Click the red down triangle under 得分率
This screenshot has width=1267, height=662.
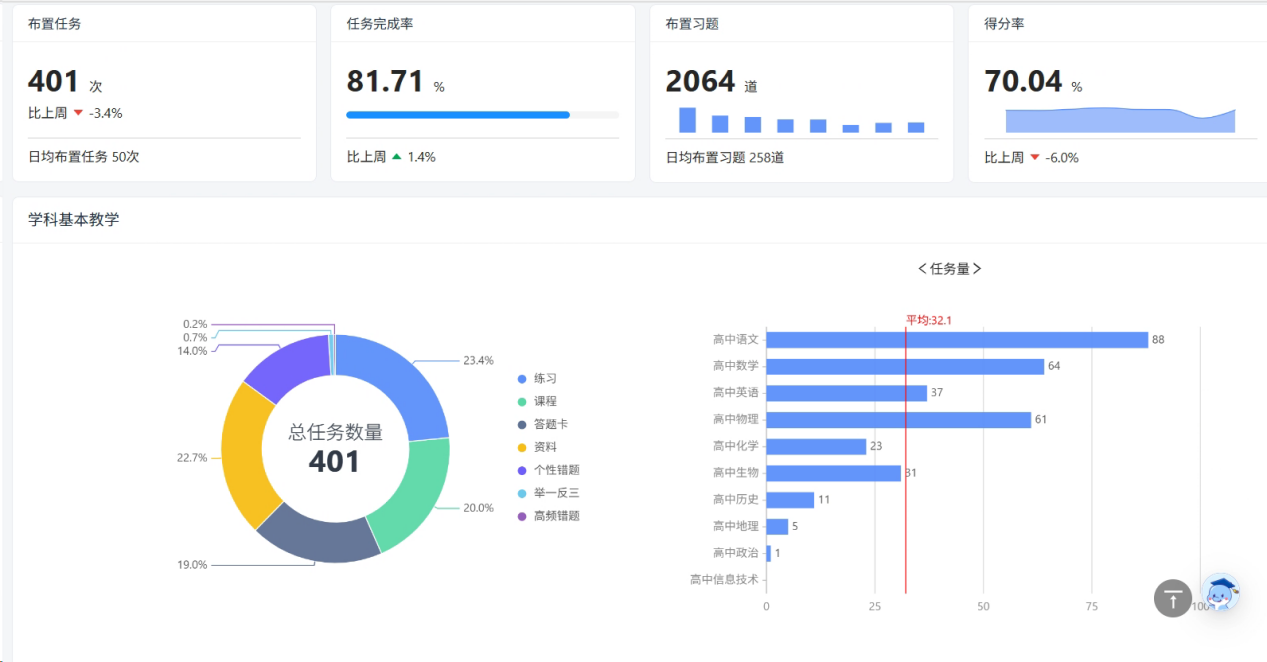(1034, 157)
